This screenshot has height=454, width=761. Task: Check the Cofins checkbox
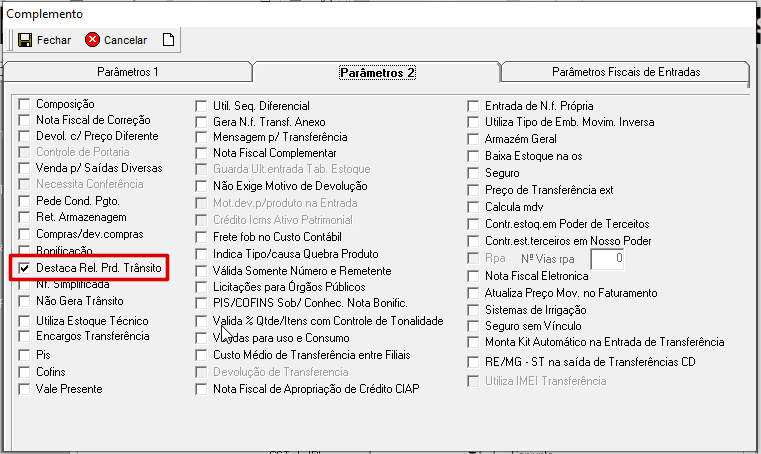pyautogui.click(x=24, y=372)
